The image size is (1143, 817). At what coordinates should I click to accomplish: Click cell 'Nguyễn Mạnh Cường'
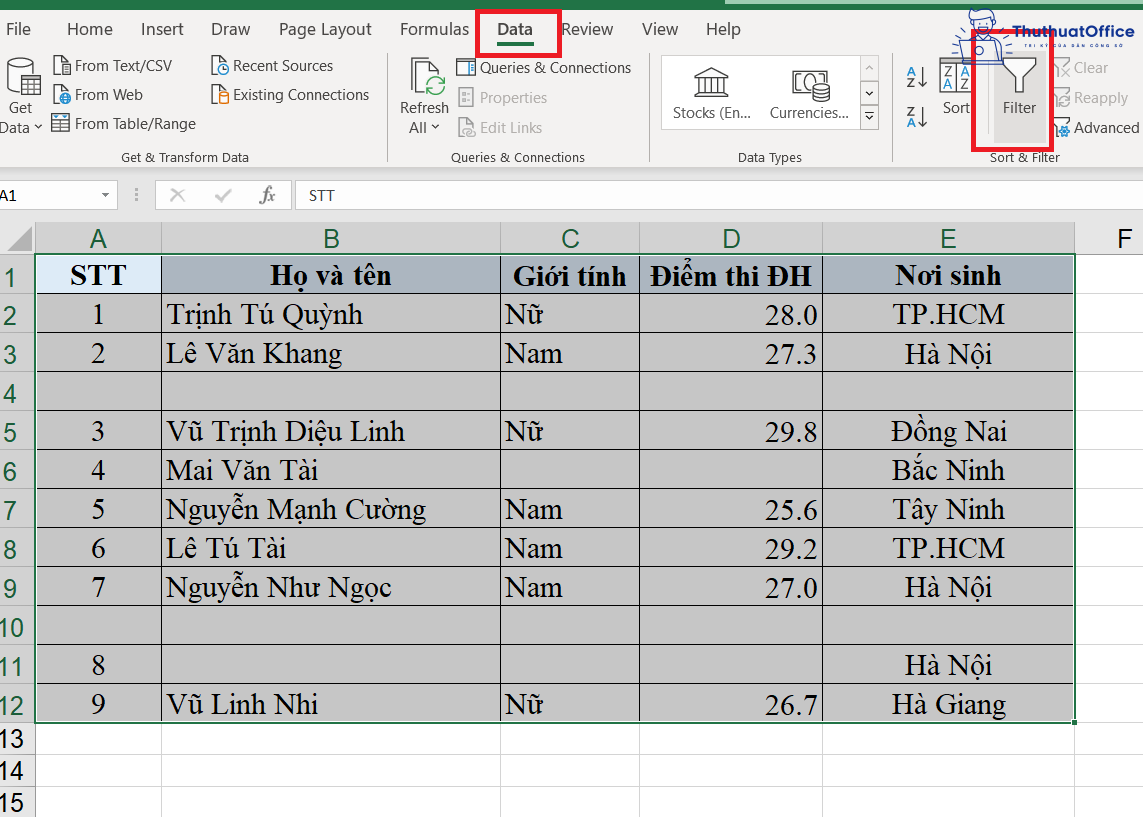pyautogui.click(x=331, y=509)
